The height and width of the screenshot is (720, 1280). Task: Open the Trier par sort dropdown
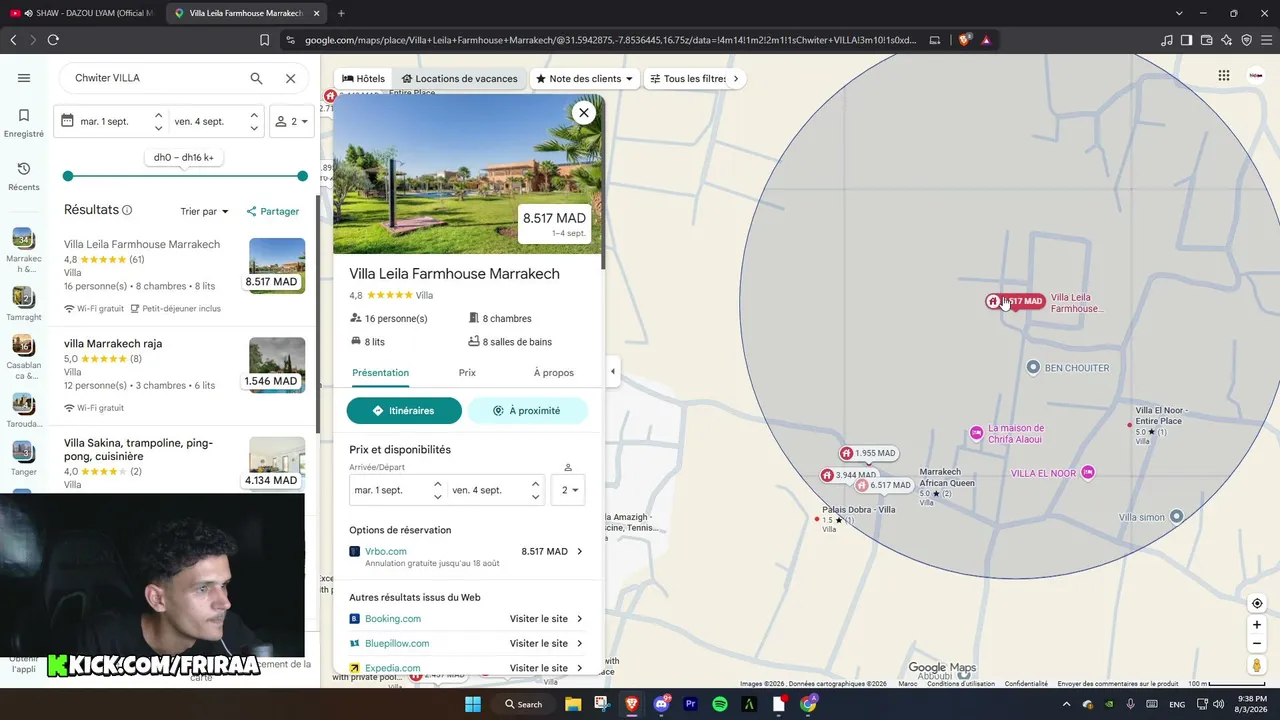(x=205, y=211)
